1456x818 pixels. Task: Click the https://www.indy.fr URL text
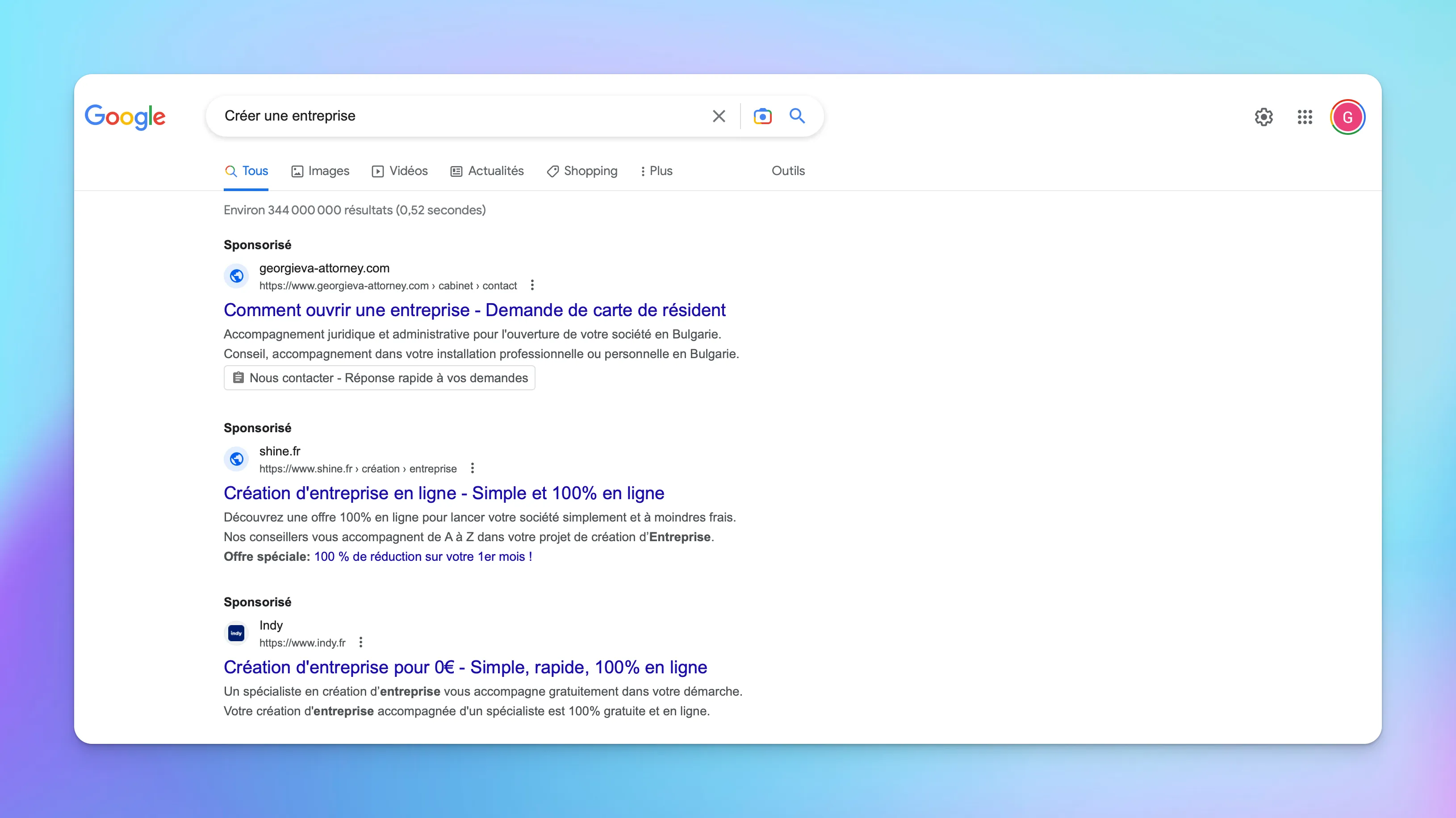pyautogui.click(x=302, y=643)
